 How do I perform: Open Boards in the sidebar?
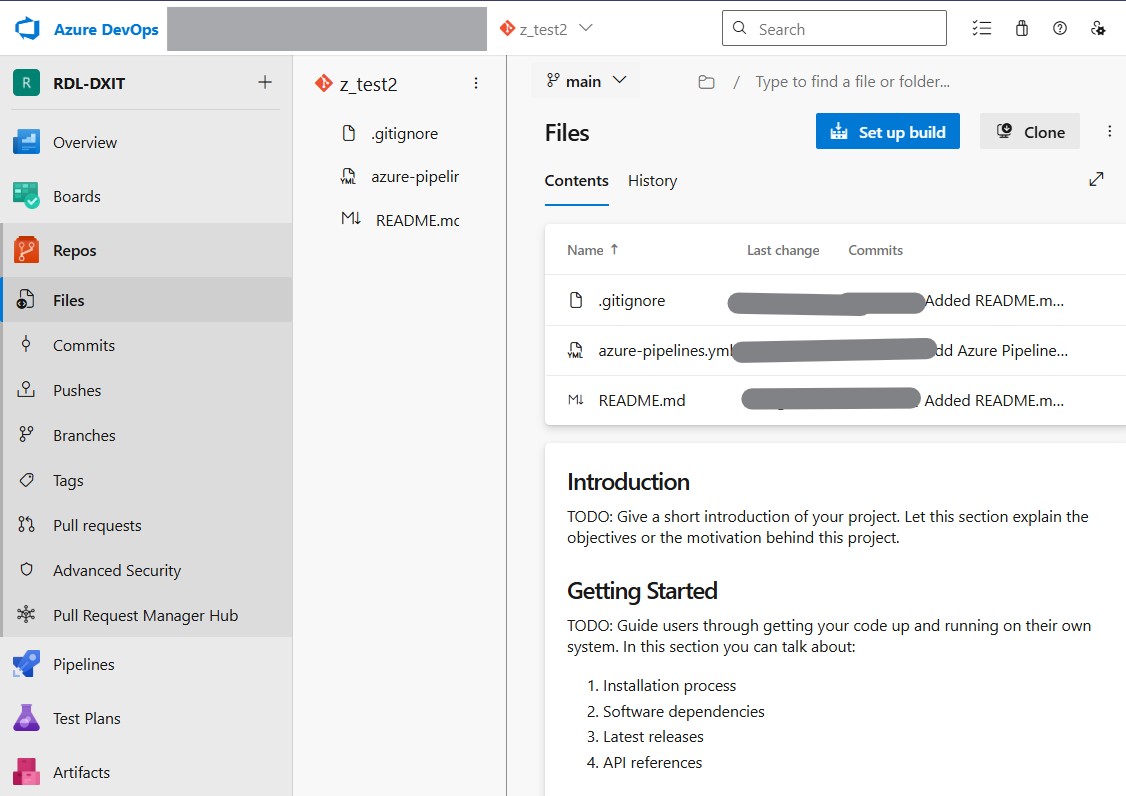click(146, 196)
